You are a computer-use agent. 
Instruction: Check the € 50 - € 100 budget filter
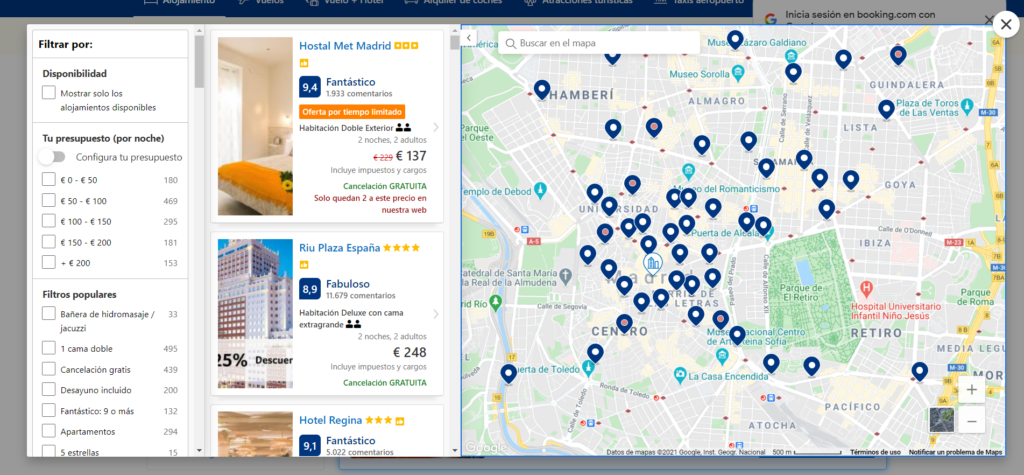pyautogui.click(x=48, y=200)
